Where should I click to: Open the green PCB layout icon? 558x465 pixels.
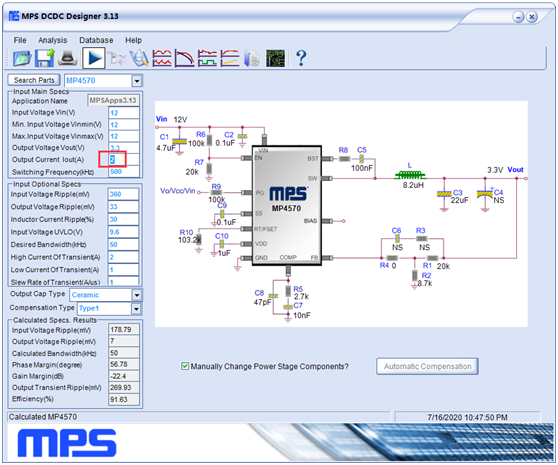point(275,58)
